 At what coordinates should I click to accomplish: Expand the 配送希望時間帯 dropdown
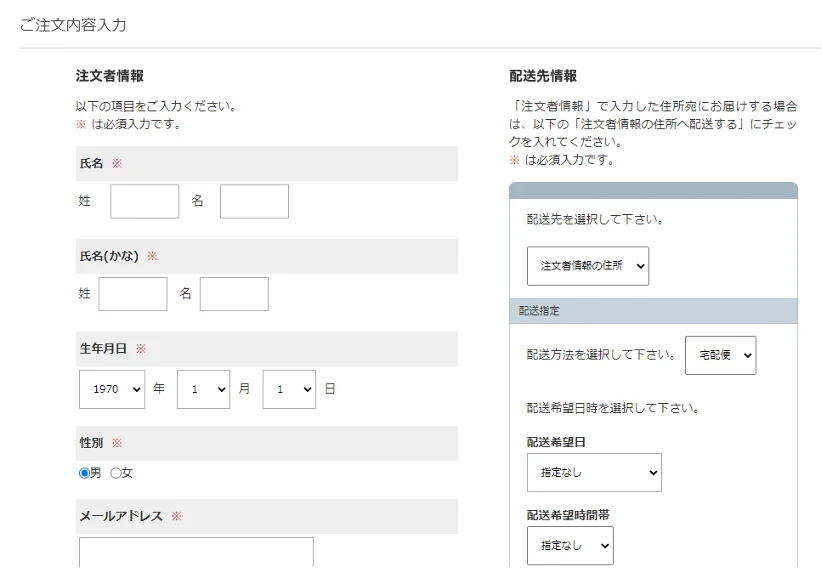[570, 545]
